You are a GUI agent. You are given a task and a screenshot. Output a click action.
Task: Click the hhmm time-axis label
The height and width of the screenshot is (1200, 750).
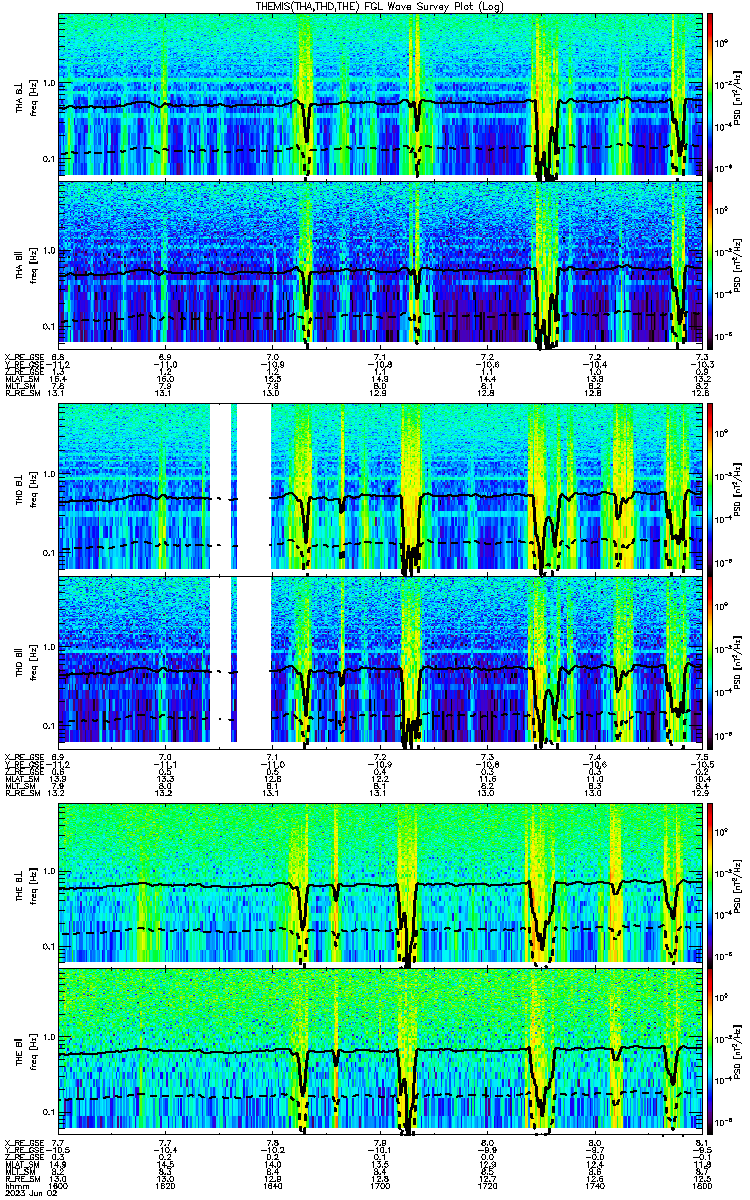pos(15,1187)
